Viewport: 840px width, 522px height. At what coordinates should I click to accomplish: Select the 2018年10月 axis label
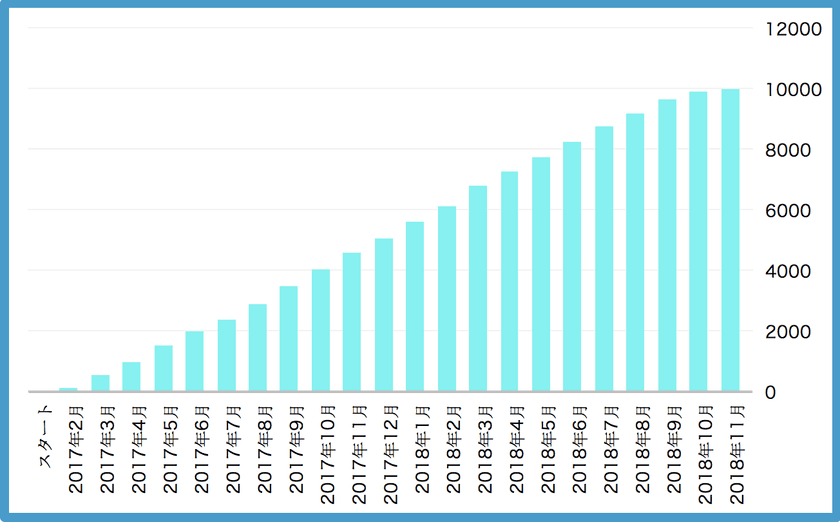706,455
